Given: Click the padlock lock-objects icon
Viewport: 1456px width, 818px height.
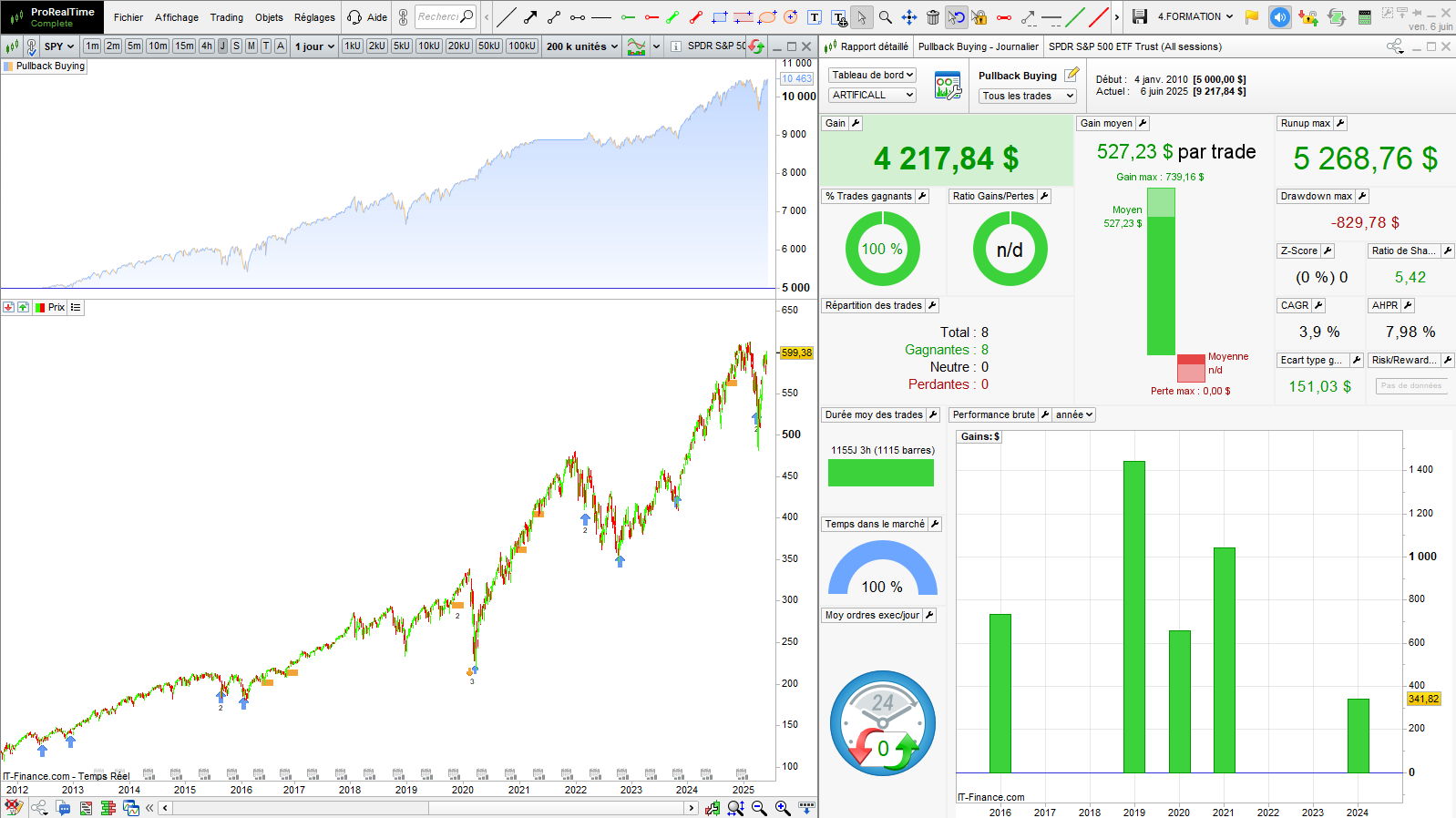Looking at the screenshot, I should click(x=979, y=16).
